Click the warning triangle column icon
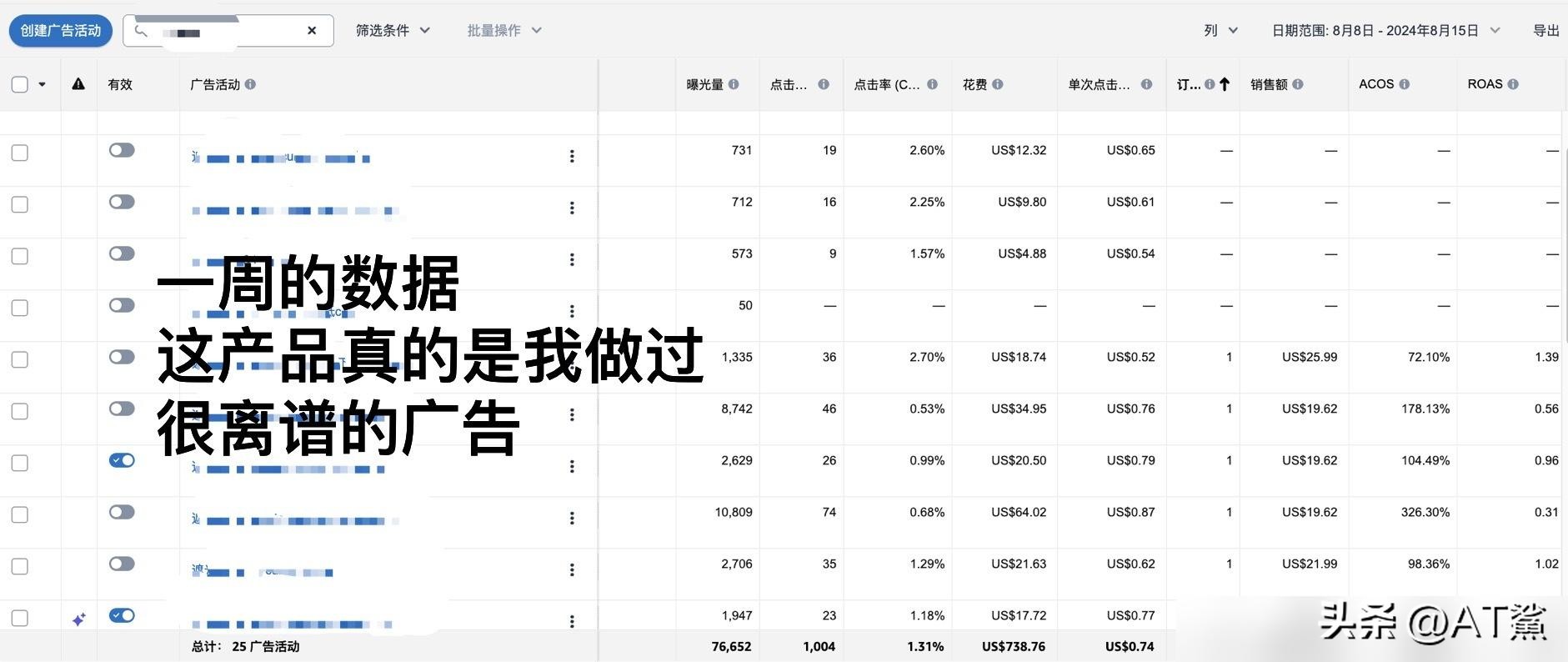The image size is (1568, 662). [78, 84]
